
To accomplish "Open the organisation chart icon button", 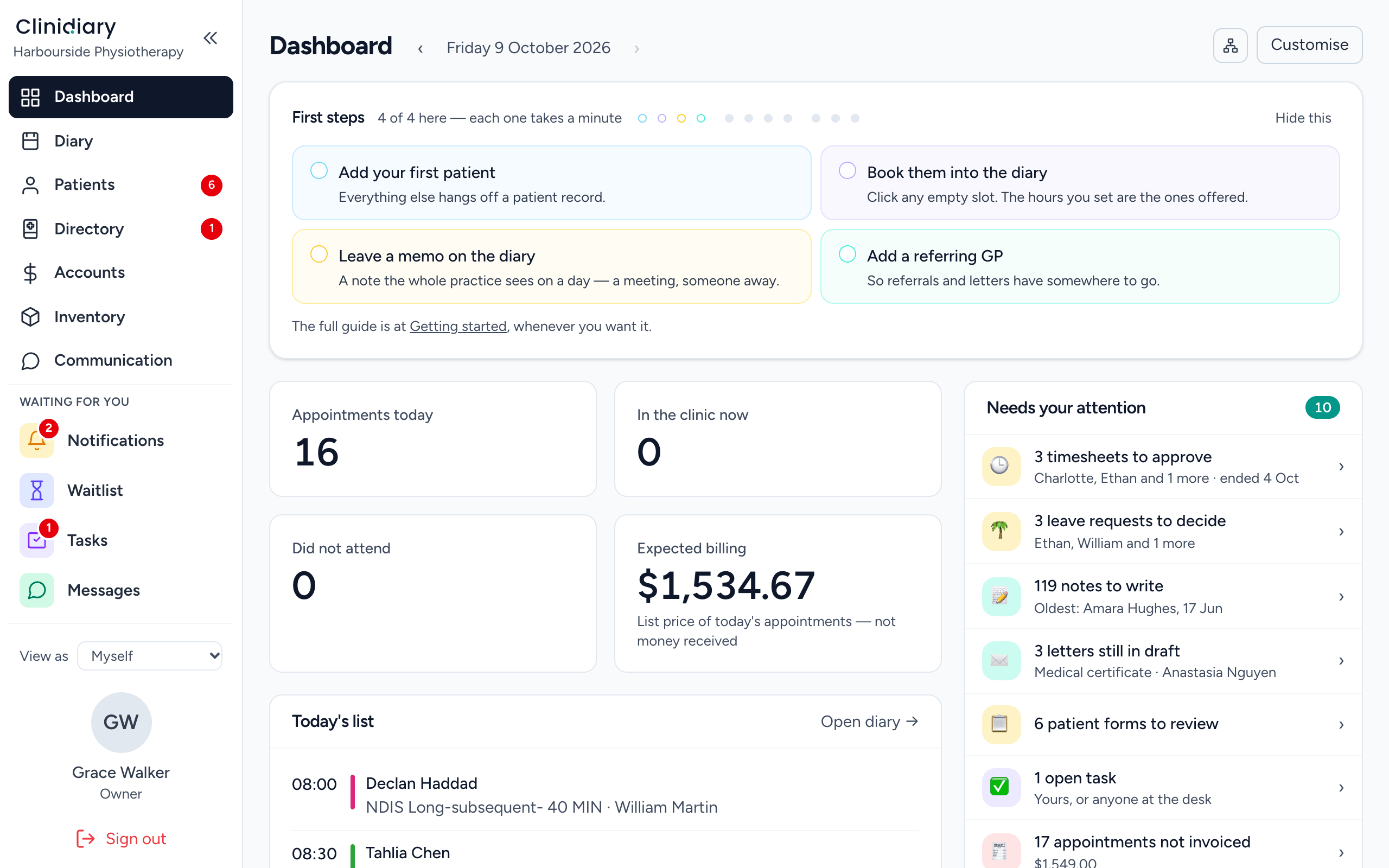I will (x=1230, y=46).
